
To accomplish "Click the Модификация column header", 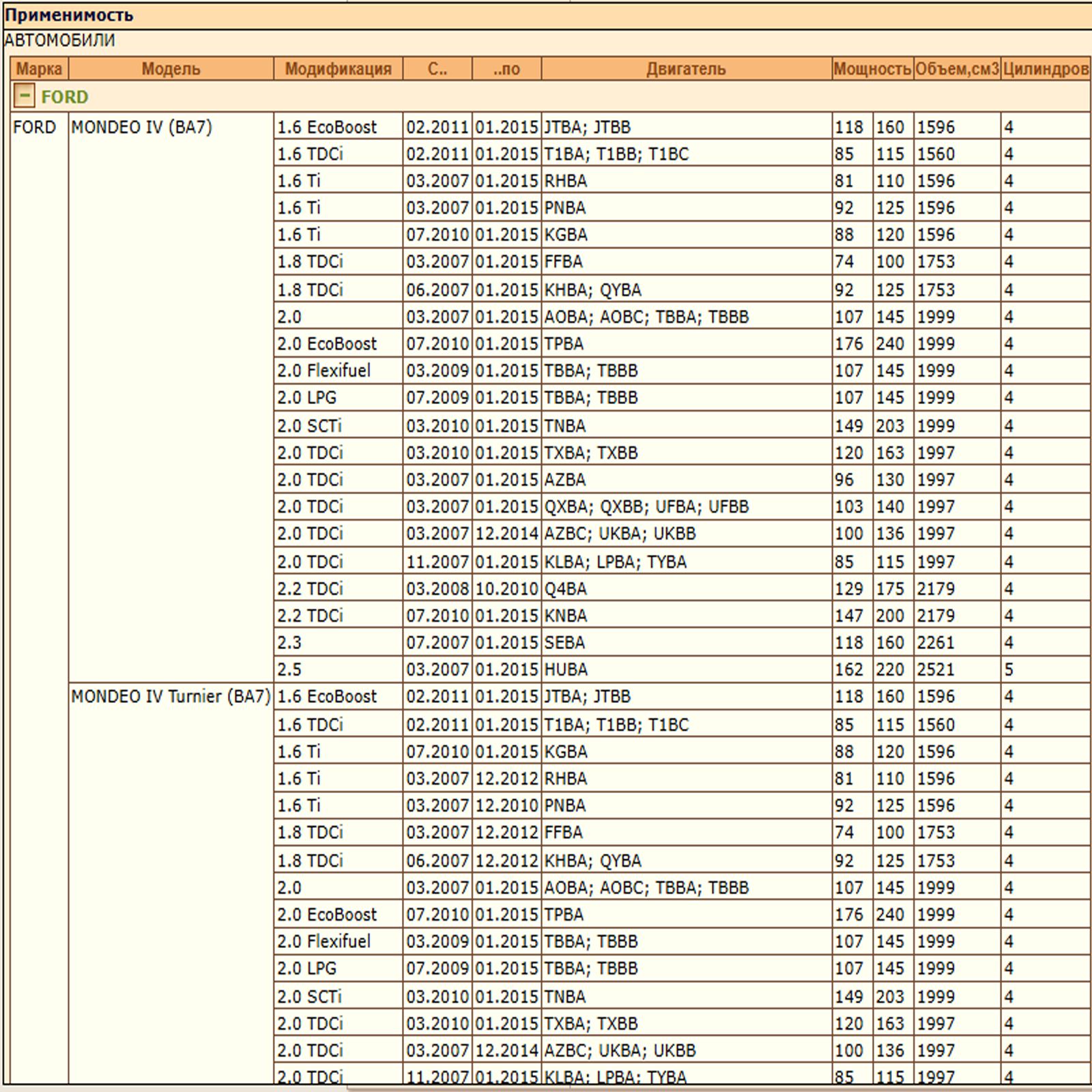I will click(x=338, y=69).
